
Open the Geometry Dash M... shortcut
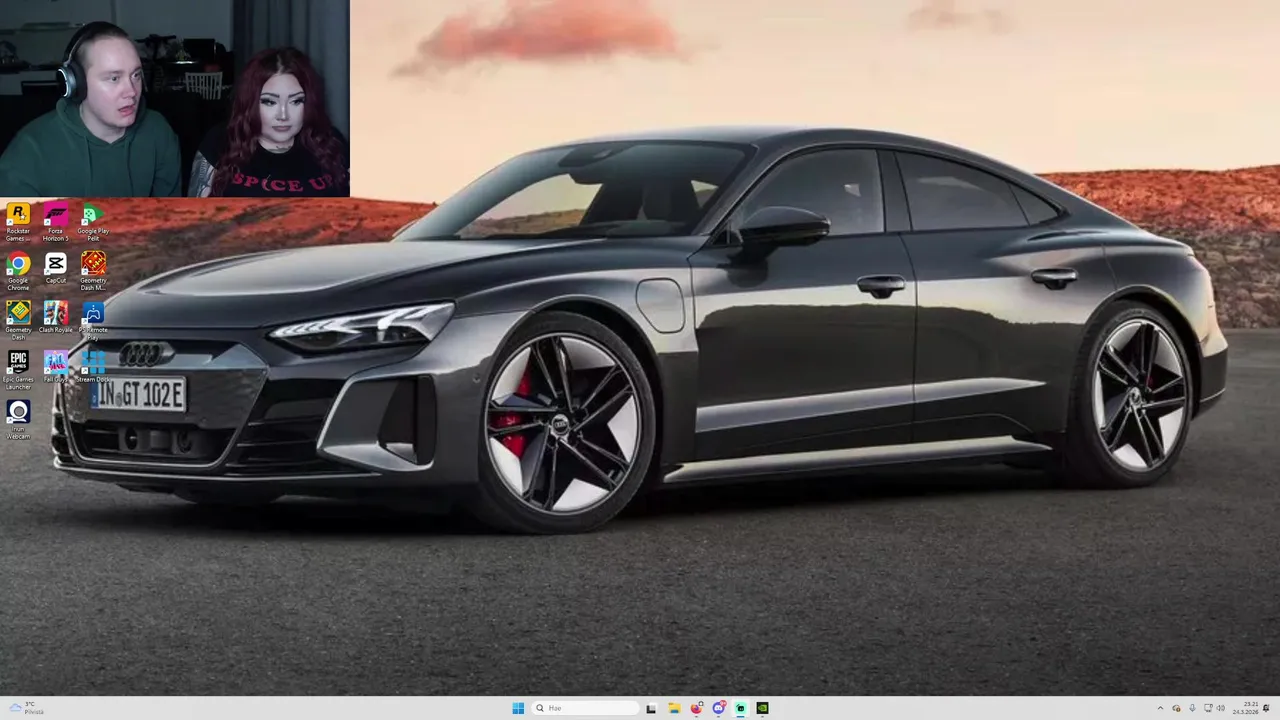93,271
